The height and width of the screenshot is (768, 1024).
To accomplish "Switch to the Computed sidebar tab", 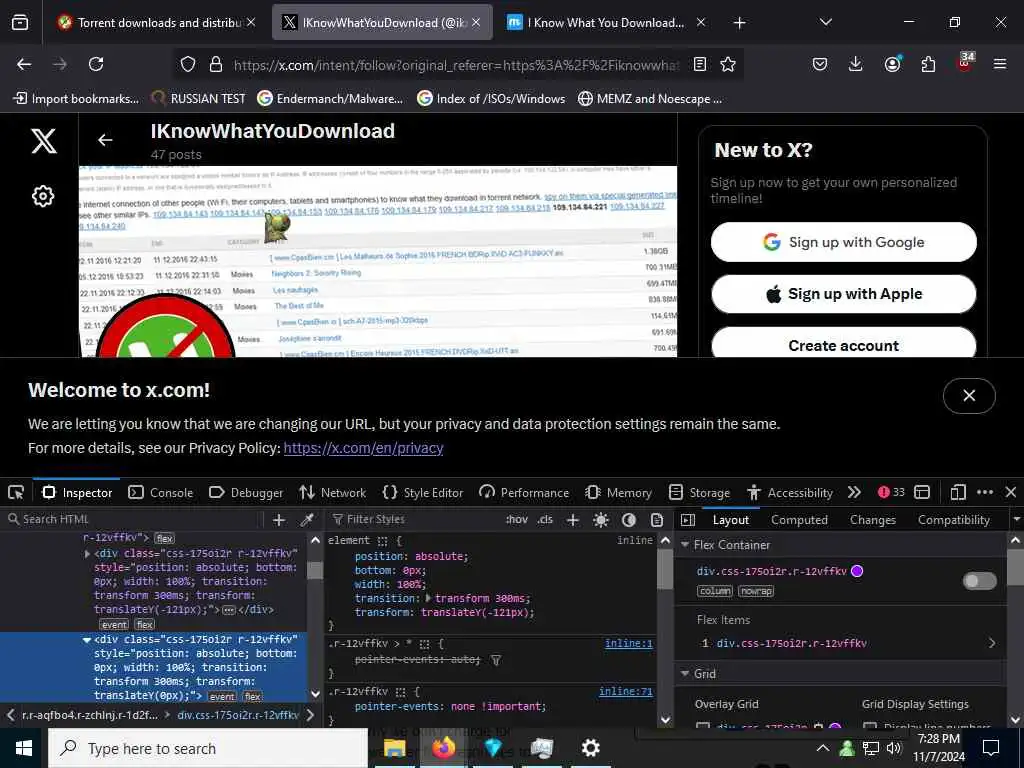I will [799, 520].
